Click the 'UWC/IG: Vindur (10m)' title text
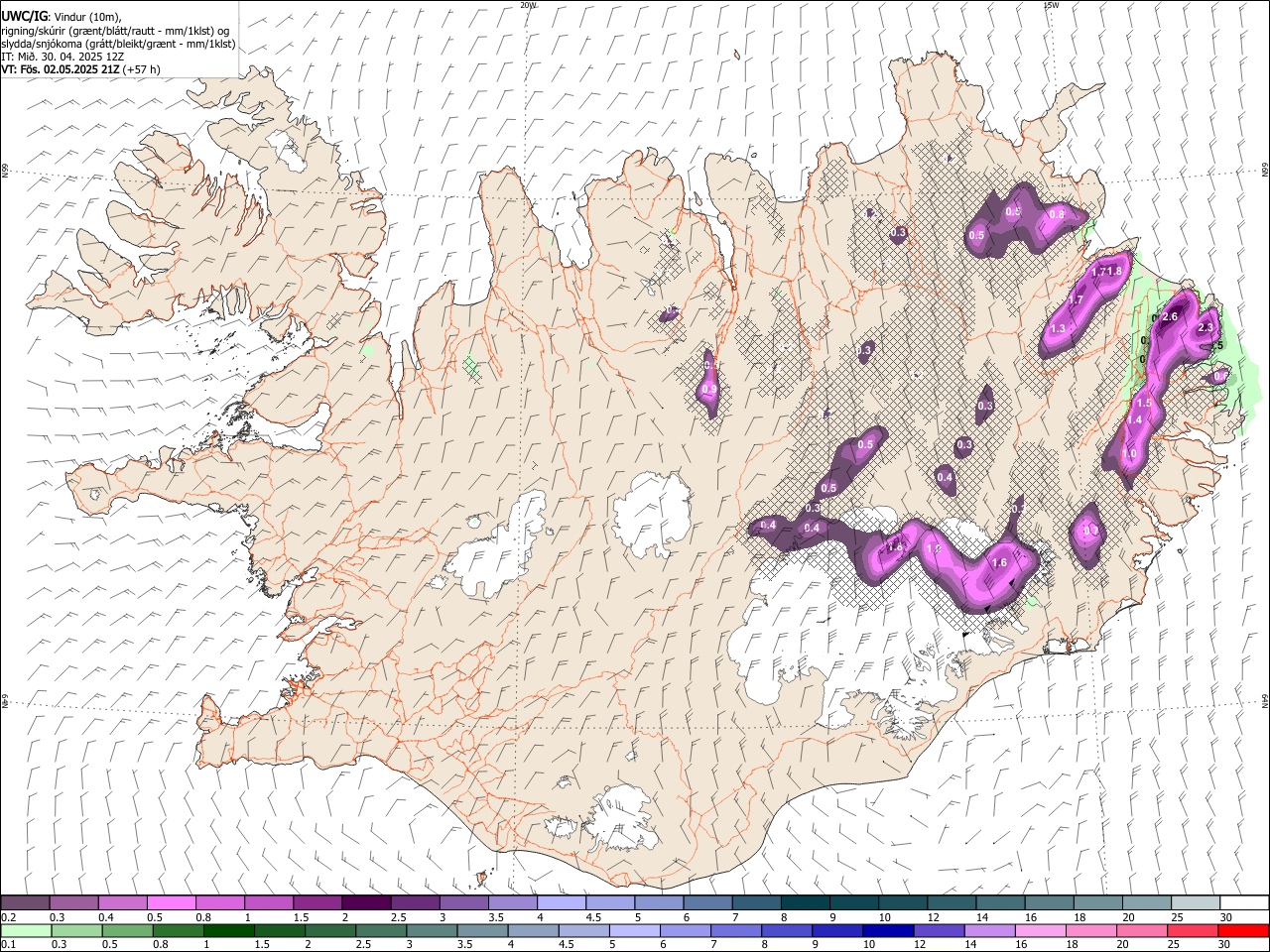Viewport: 1270px width, 952px height. pos(62,15)
